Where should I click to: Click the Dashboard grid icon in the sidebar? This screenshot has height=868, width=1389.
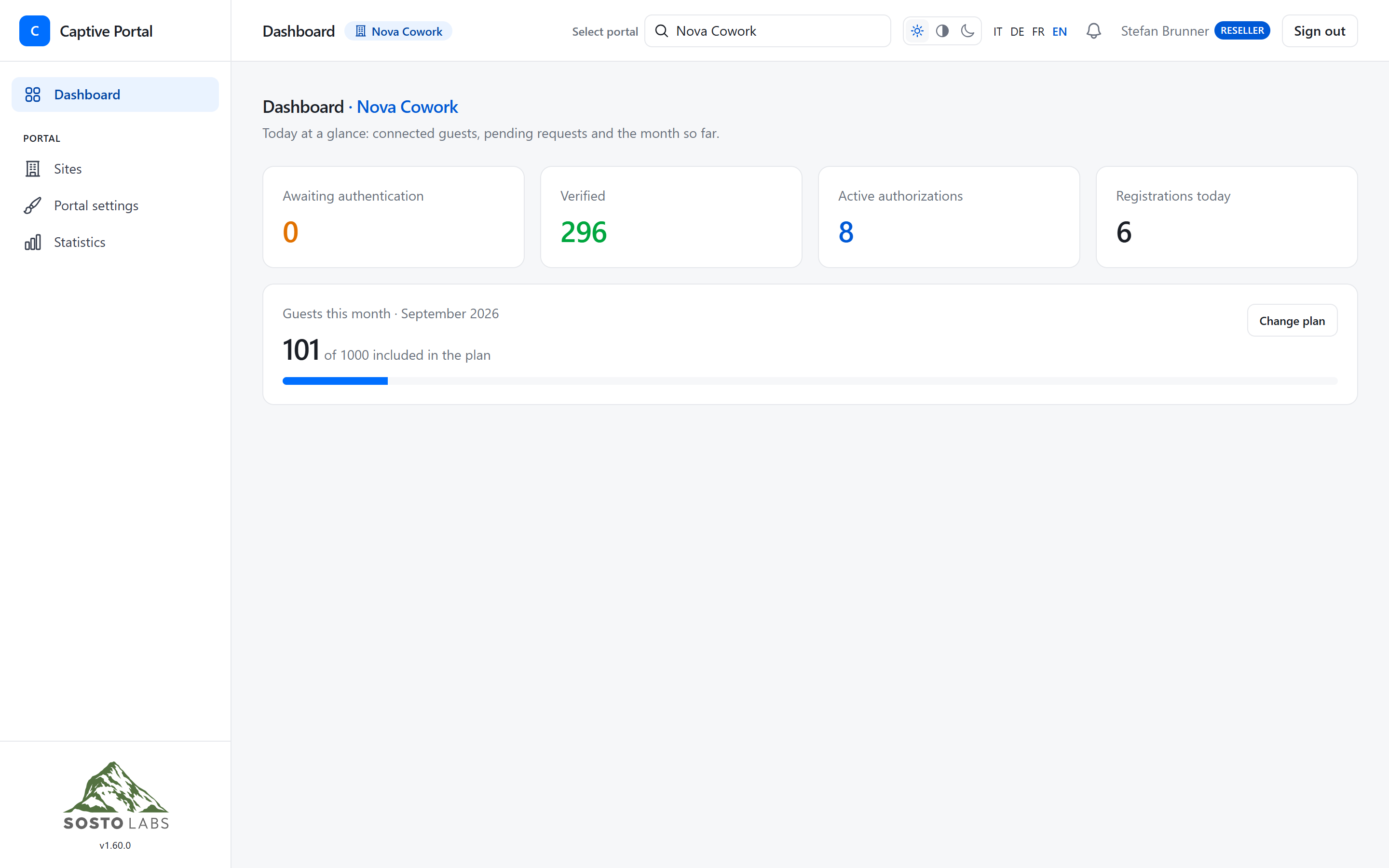[x=33, y=95]
